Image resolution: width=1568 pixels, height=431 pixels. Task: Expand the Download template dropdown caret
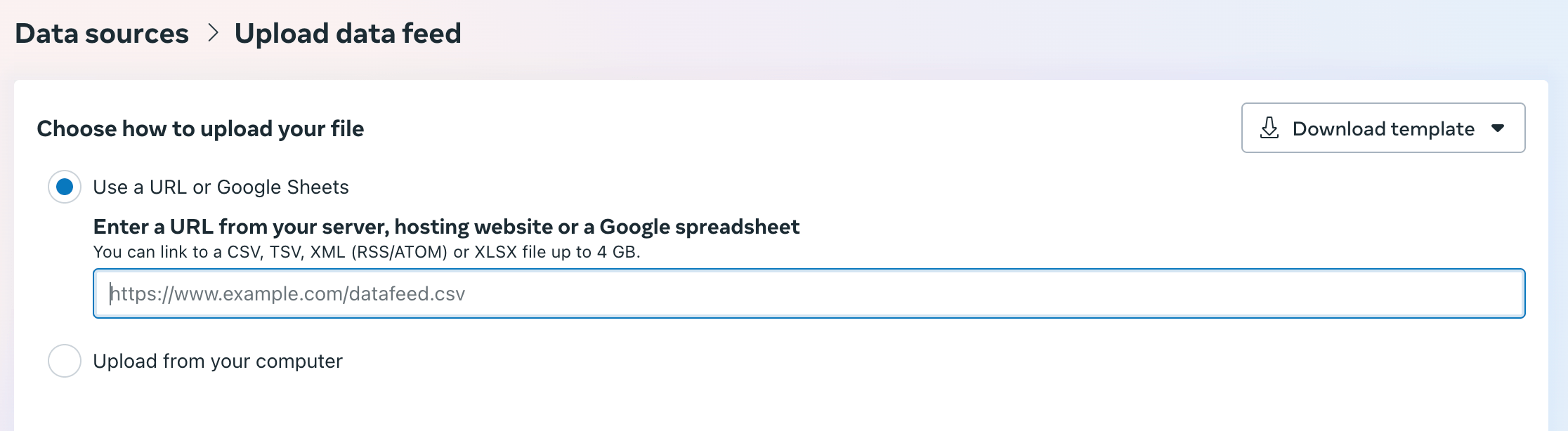pos(1498,128)
